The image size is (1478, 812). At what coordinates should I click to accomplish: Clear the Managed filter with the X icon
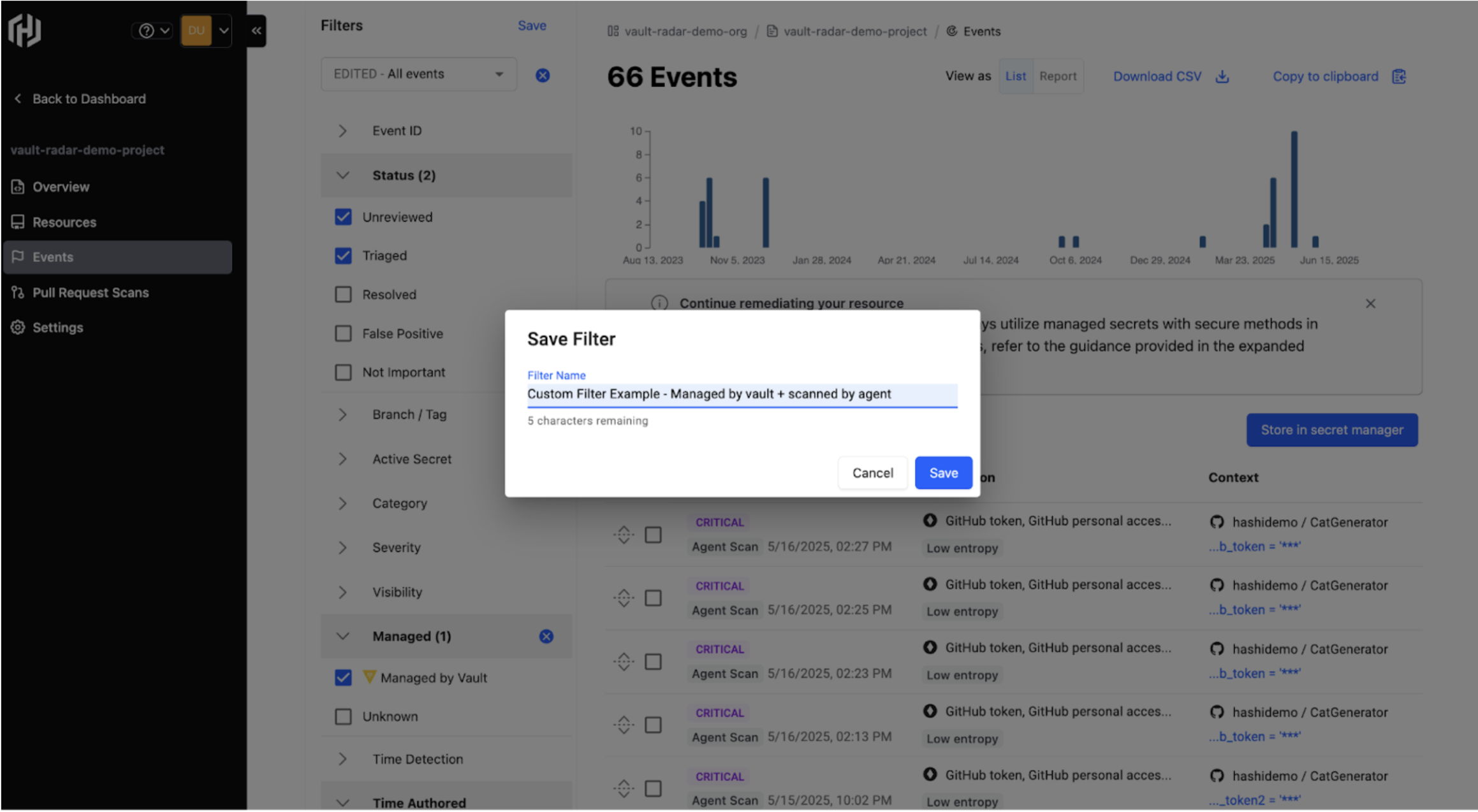546,636
